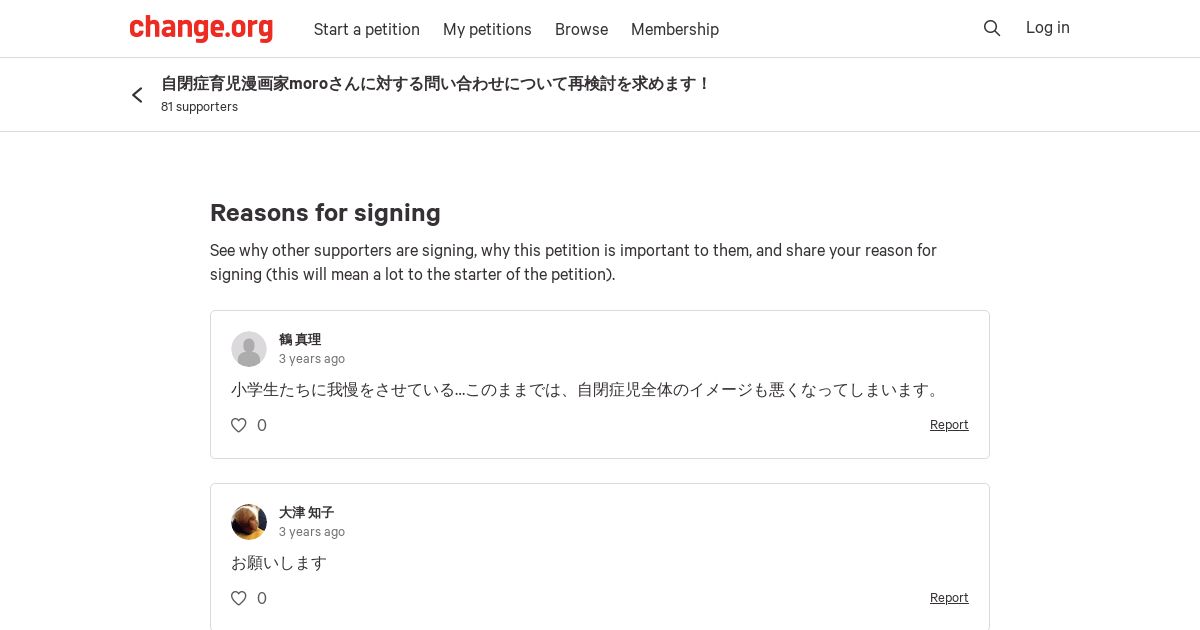1200x630 pixels.
Task: Like 大津 知子's comment with the heart
Action: 239,598
